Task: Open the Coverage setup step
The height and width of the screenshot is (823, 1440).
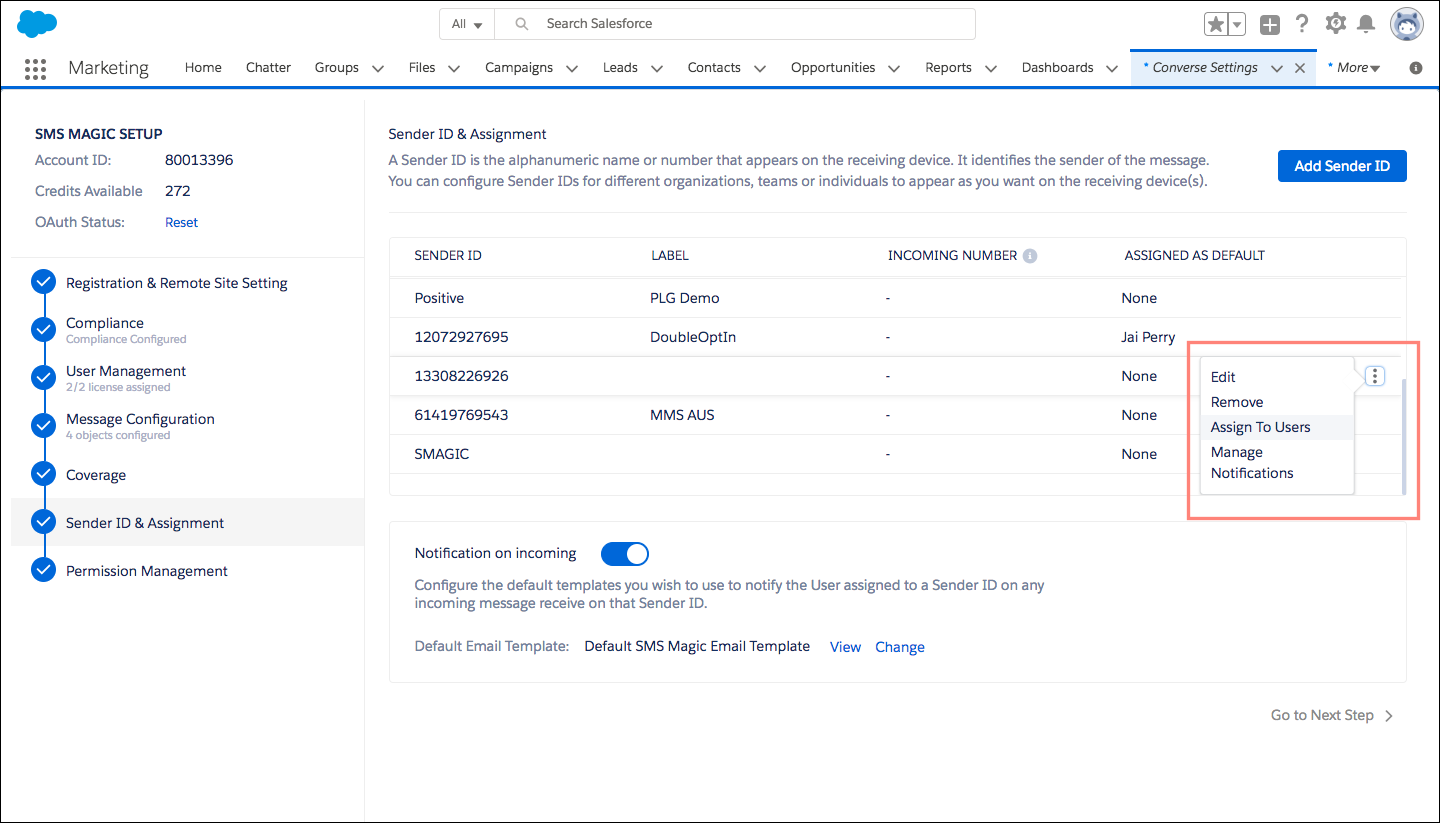Action: tap(96, 475)
